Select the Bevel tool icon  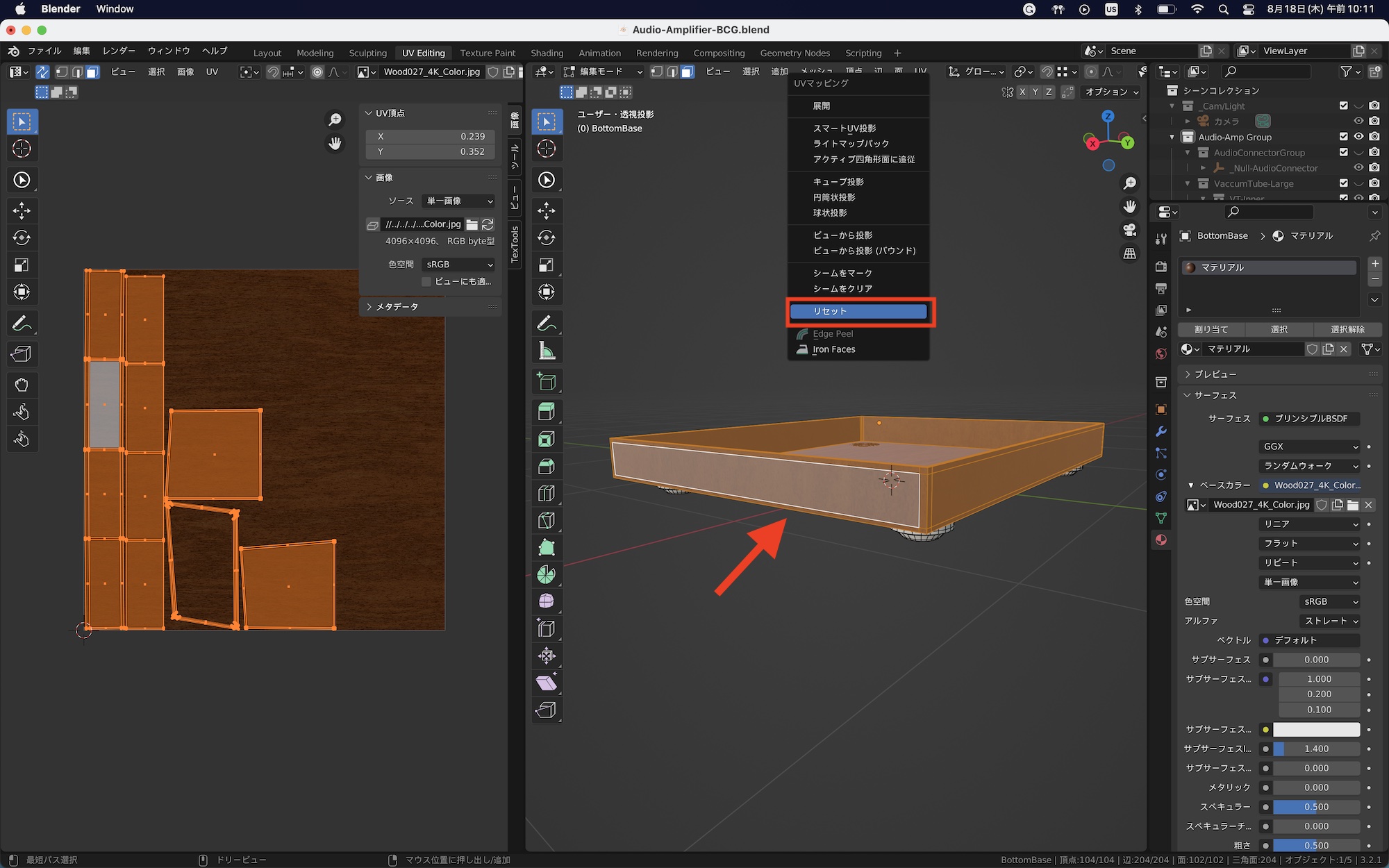click(x=547, y=466)
